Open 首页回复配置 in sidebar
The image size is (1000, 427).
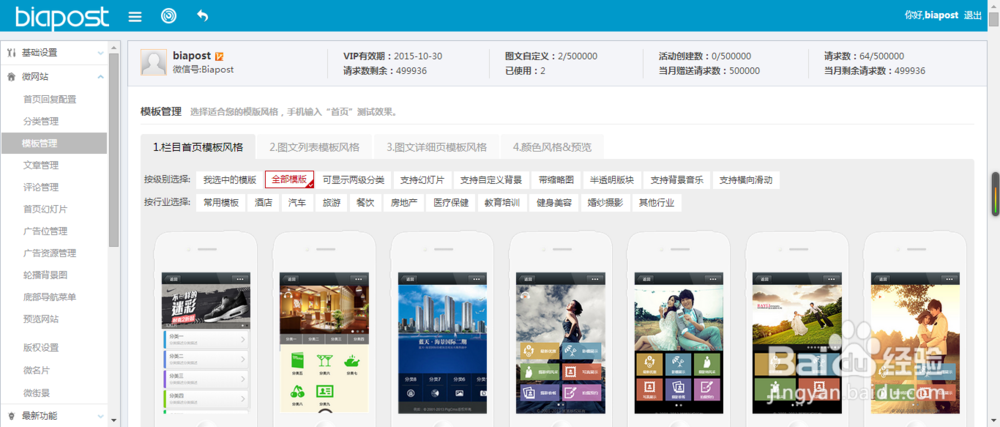pyautogui.click(x=50, y=99)
